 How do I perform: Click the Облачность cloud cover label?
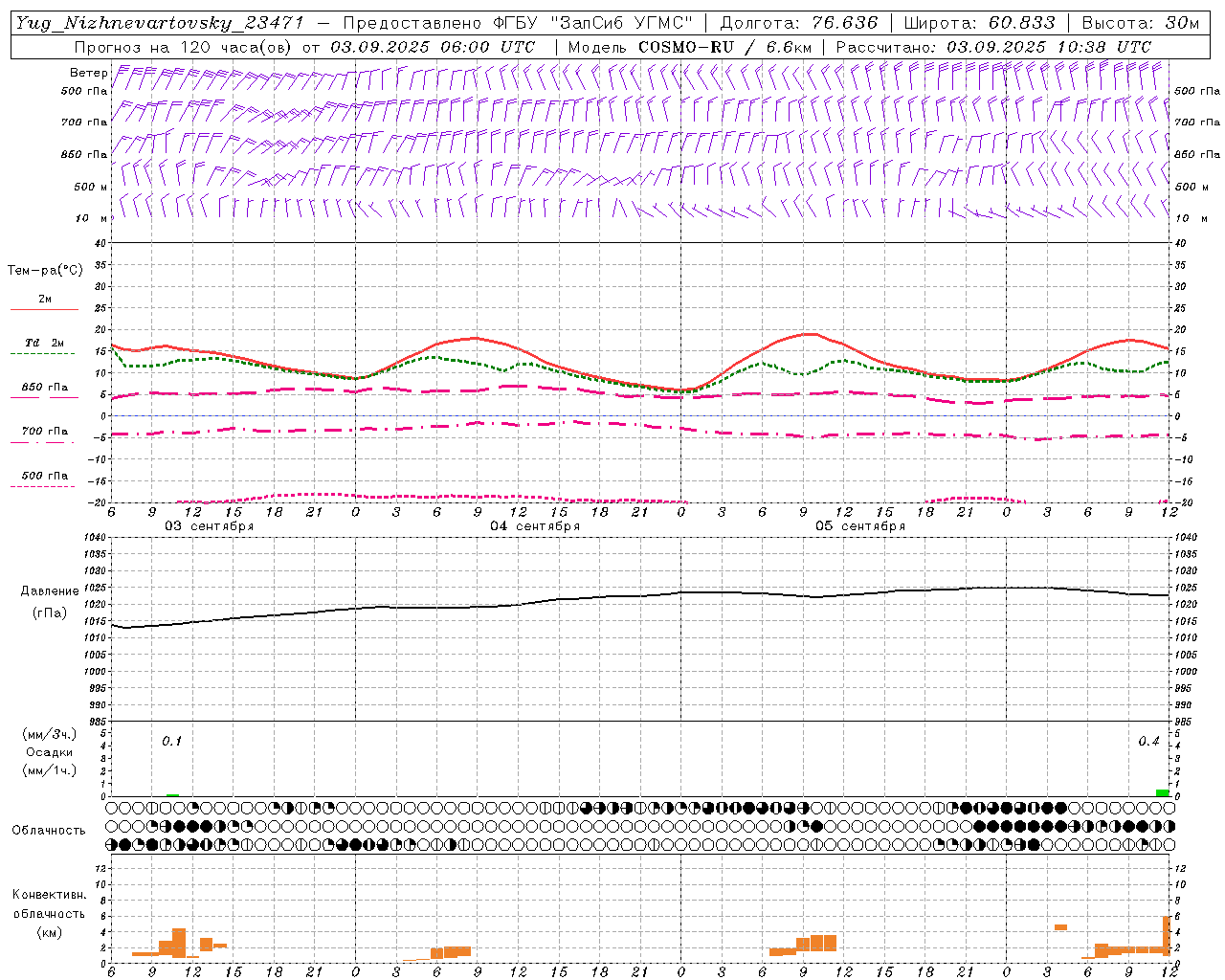pyautogui.click(x=49, y=830)
